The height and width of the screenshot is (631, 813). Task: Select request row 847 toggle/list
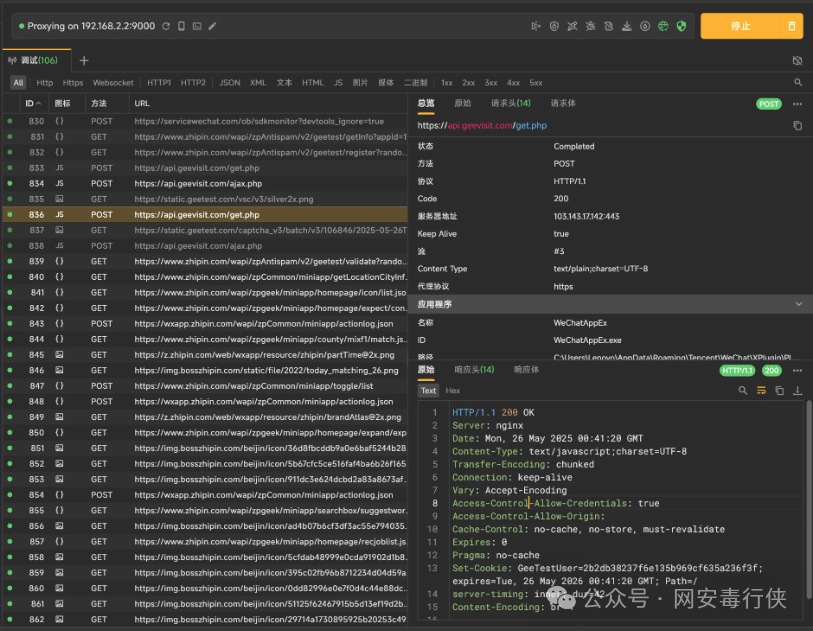205,386
